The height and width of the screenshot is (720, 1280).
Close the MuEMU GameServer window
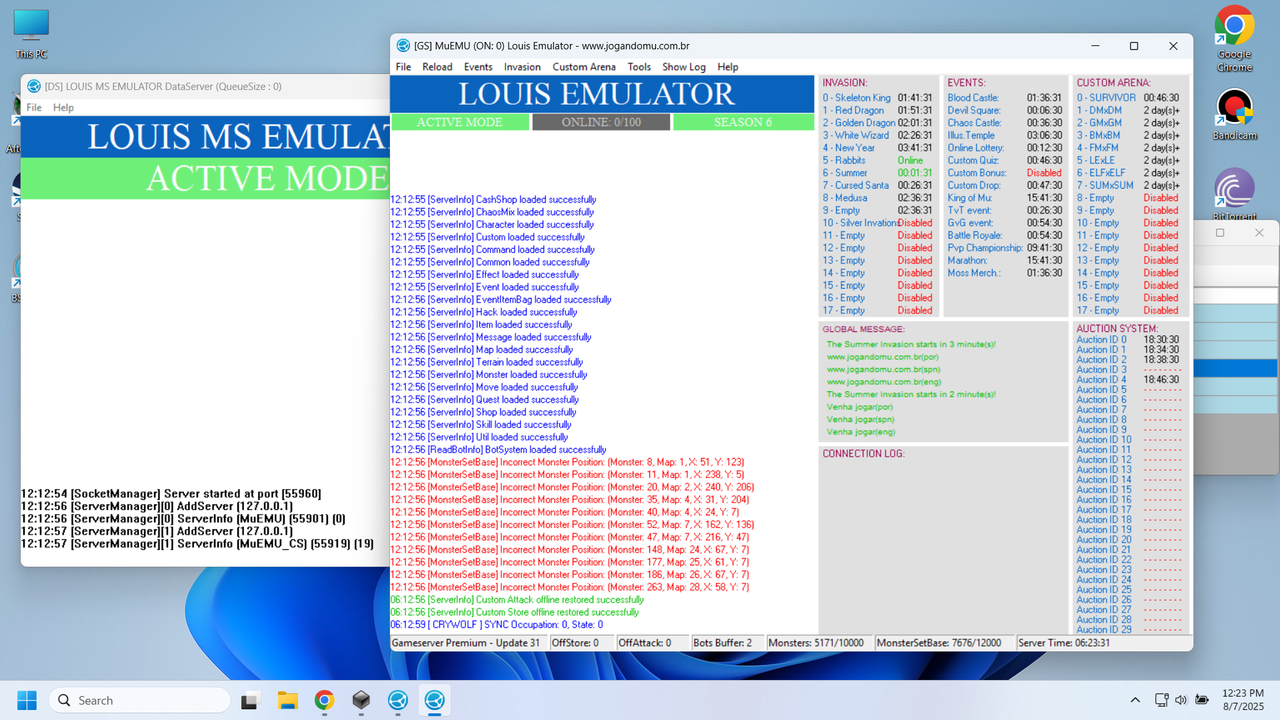pos(1173,46)
